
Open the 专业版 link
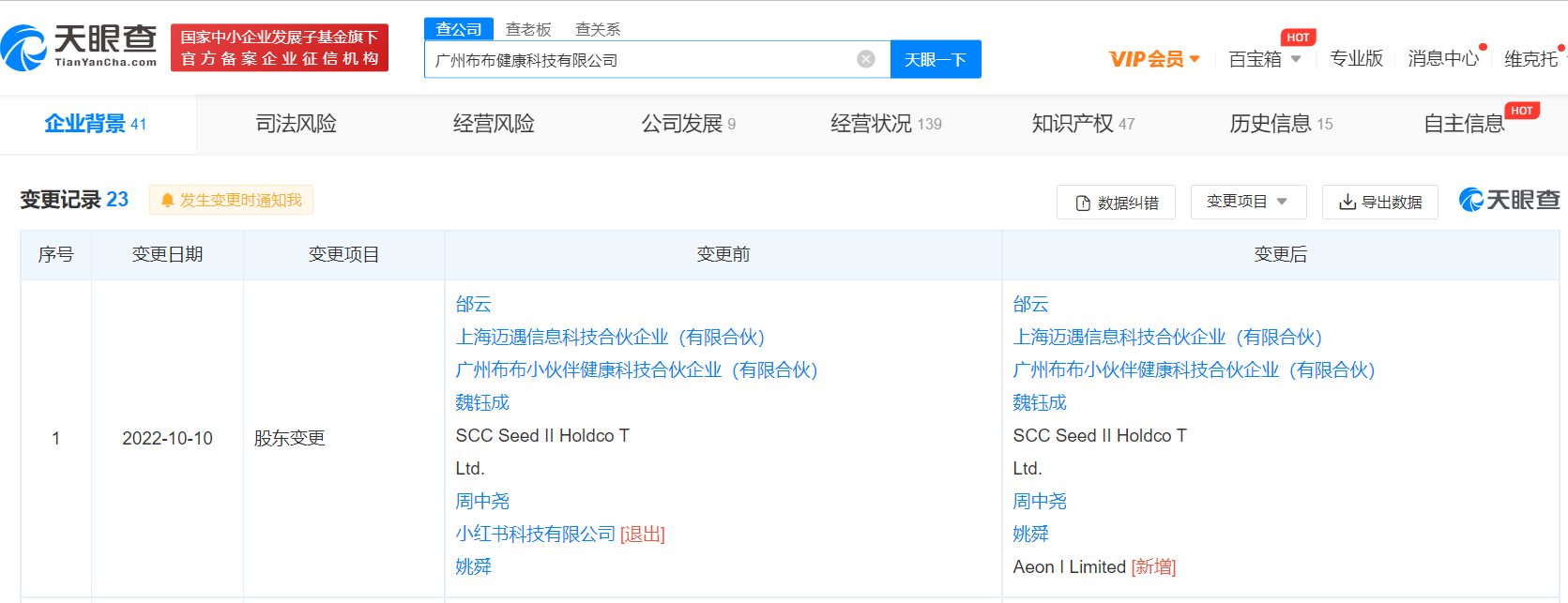[1356, 59]
